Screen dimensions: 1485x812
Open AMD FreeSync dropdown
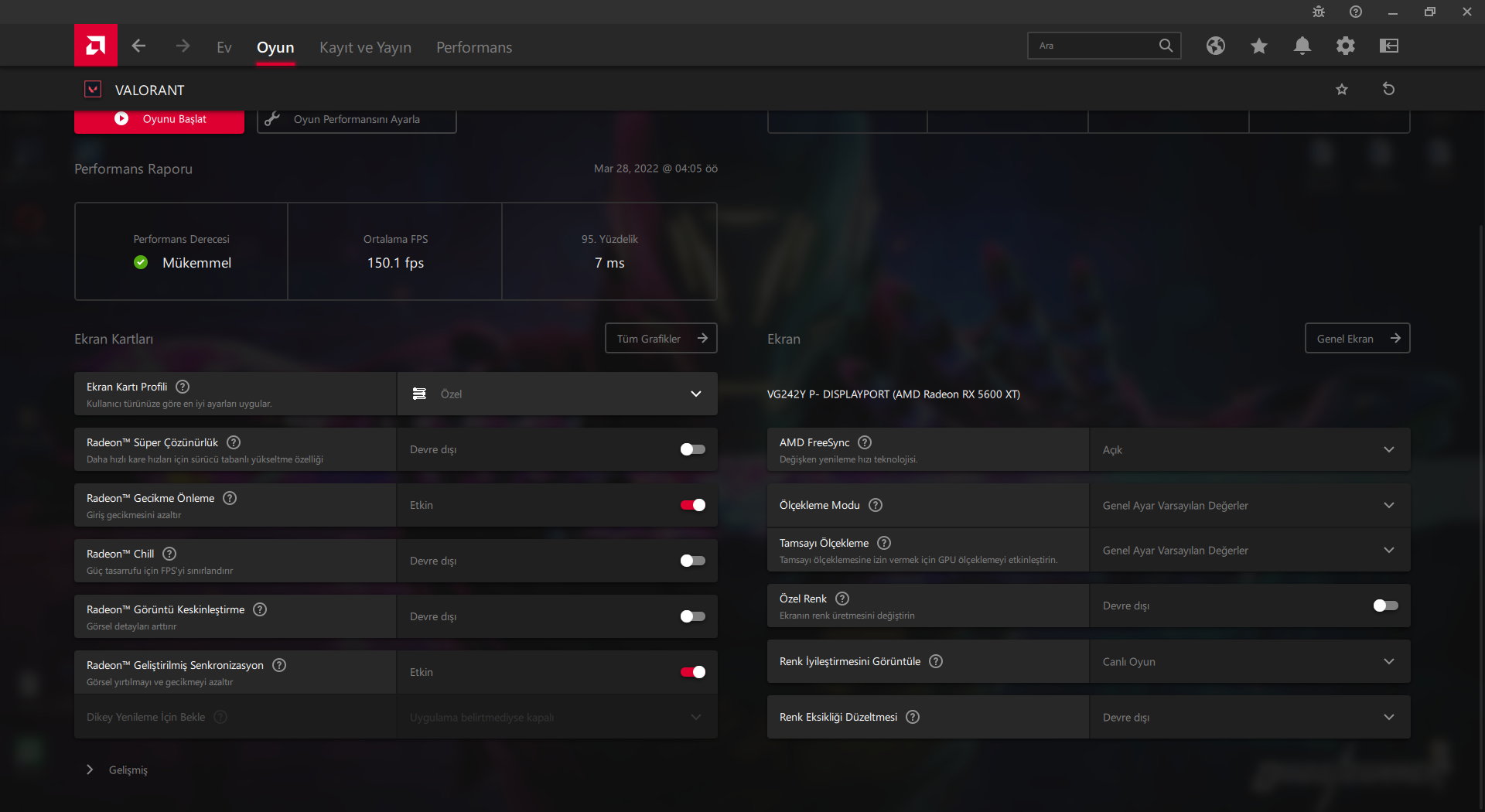pos(1250,449)
